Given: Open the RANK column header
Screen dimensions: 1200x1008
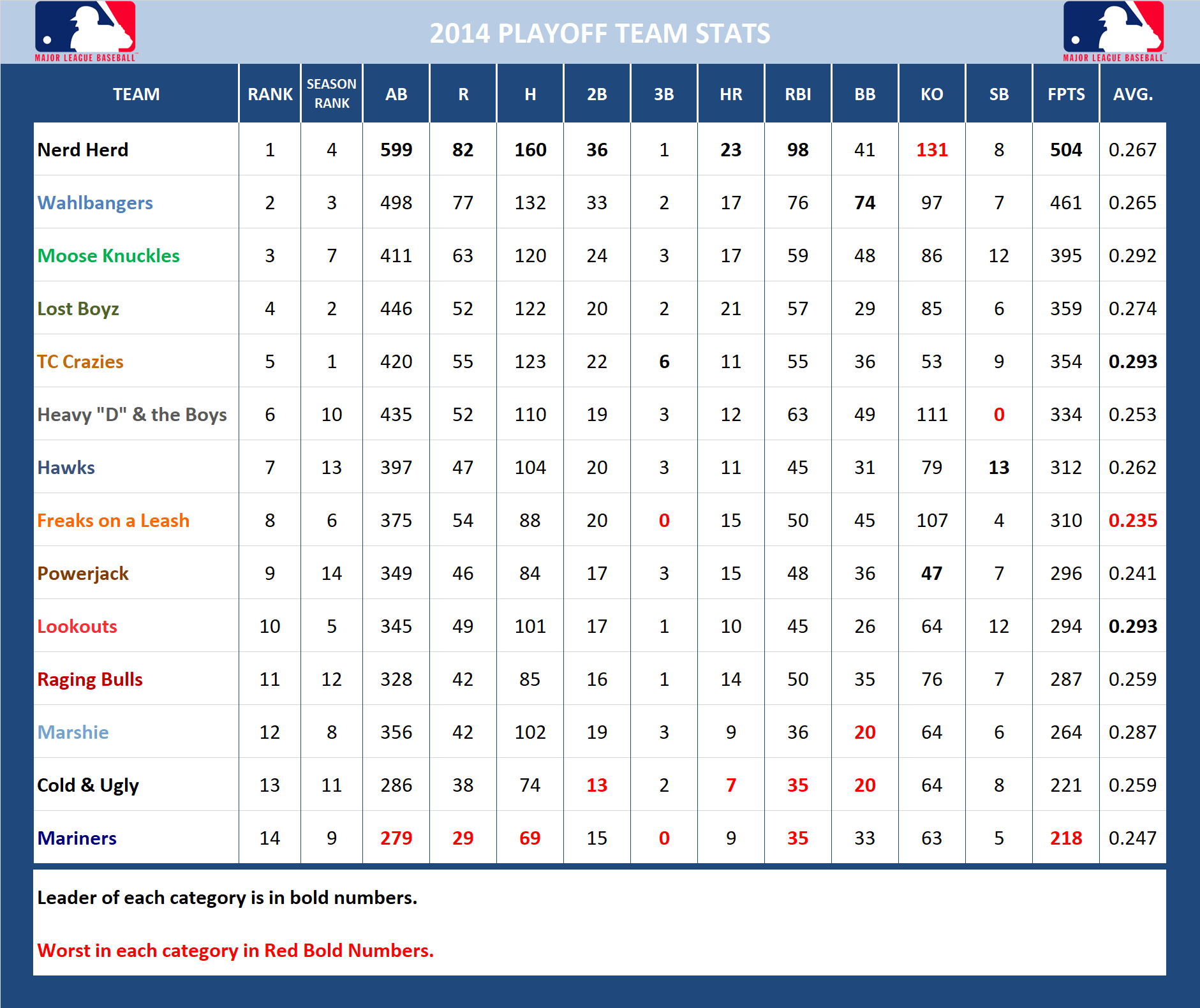Looking at the screenshot, I should click(269, 94).
